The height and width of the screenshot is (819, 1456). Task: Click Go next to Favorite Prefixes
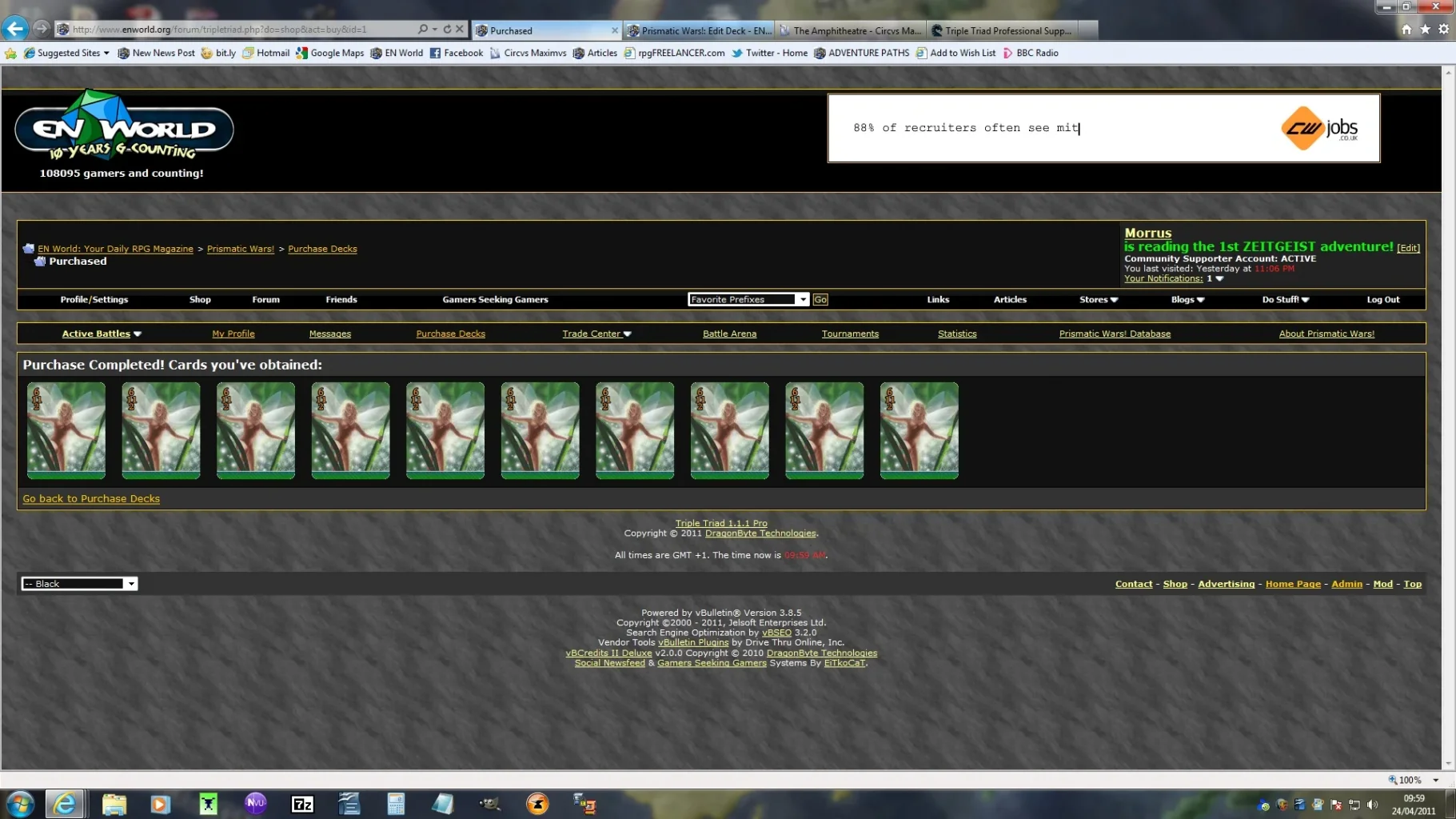coord(820,299)
